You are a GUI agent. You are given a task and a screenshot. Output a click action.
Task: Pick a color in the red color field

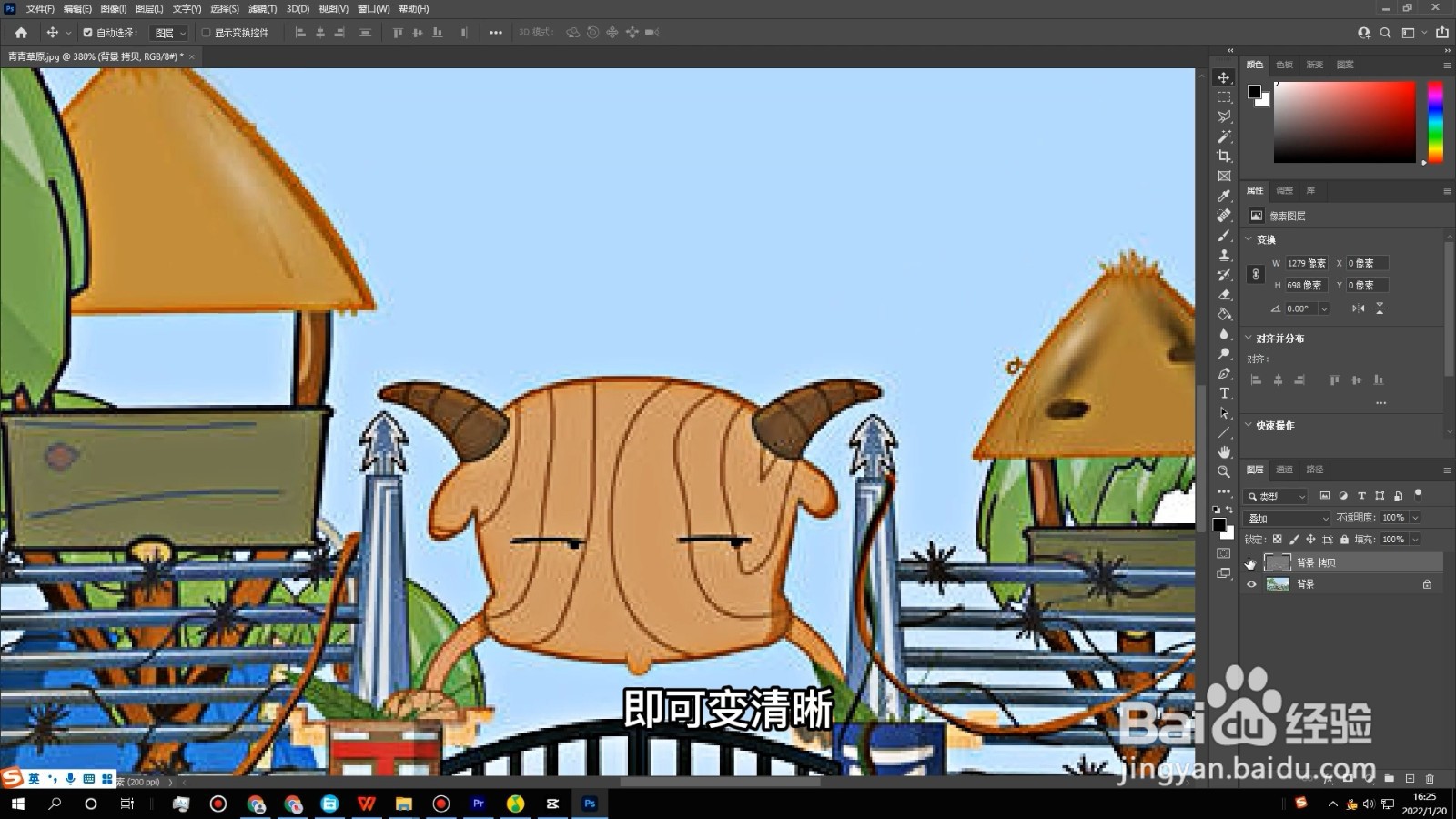pos(1344,122)
